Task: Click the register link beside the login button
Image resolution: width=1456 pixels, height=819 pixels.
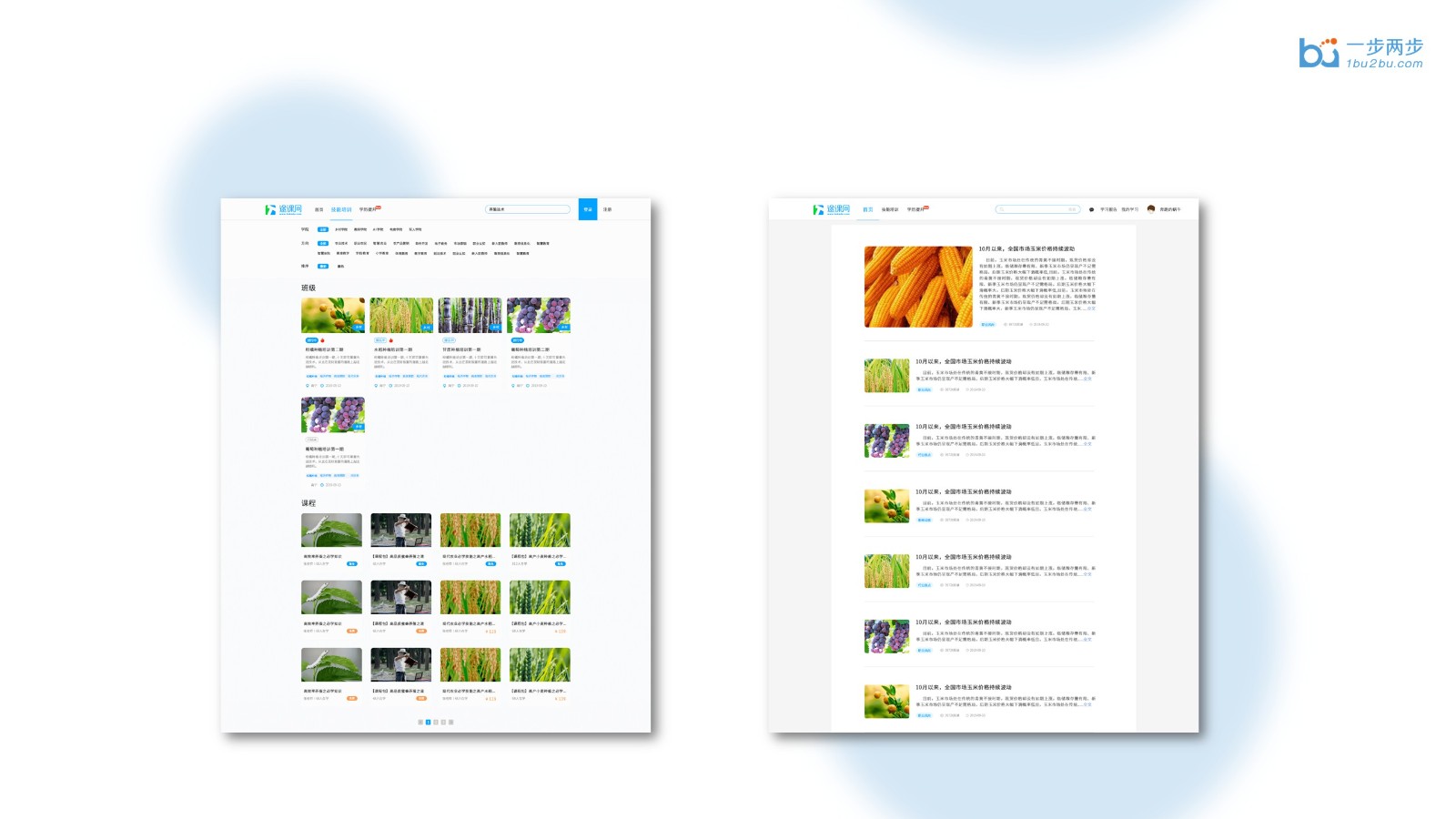Action: click(x=607, y=209)
